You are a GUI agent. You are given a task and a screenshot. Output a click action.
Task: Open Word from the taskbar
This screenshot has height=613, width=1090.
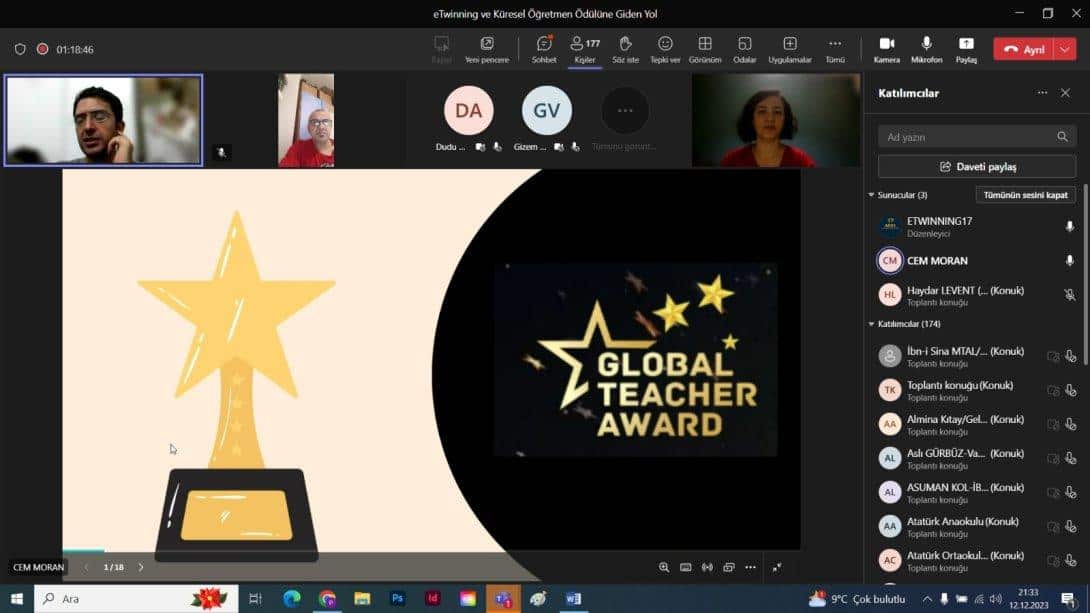573,598
